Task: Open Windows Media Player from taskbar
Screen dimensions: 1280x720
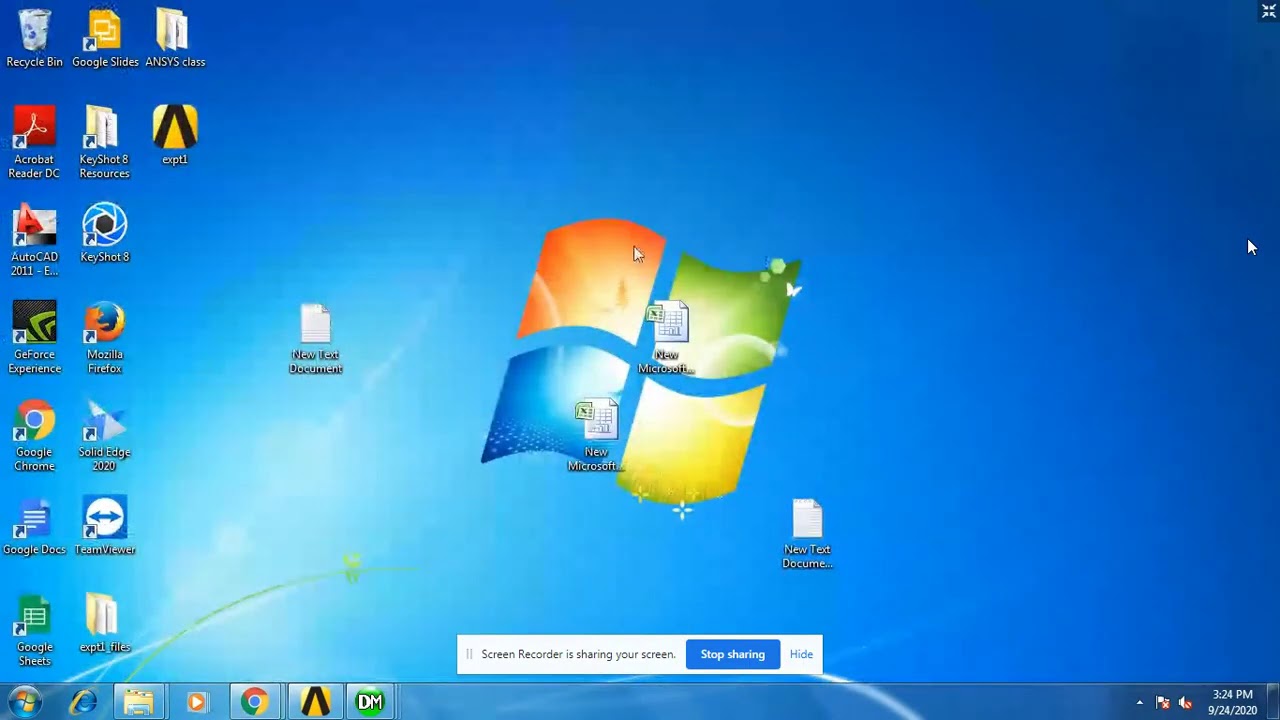Action: click(x=196, y=702)
